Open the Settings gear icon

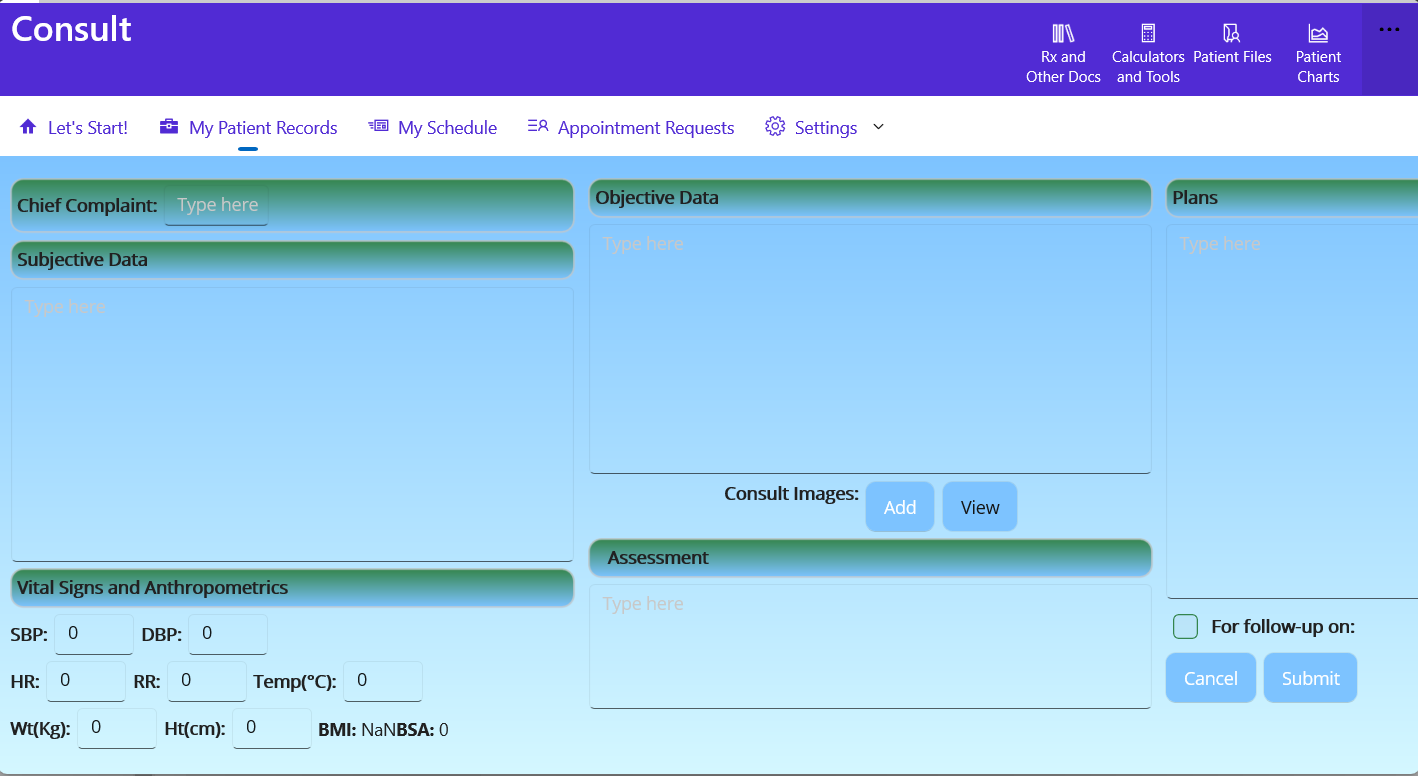774,126
